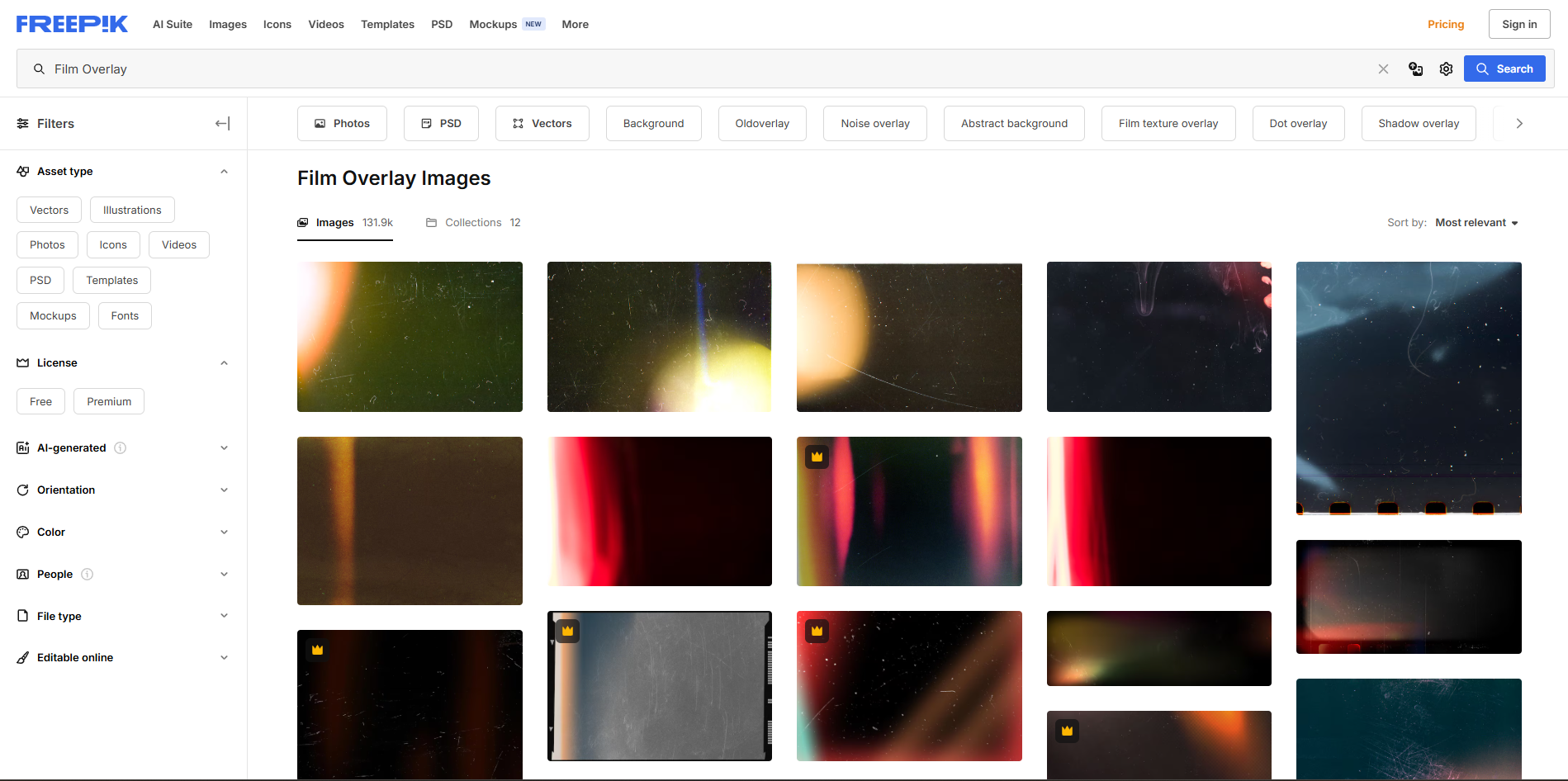Collapse the Asset type section
The width and height of the screenshot is (1568, 781).
[224, 172]
